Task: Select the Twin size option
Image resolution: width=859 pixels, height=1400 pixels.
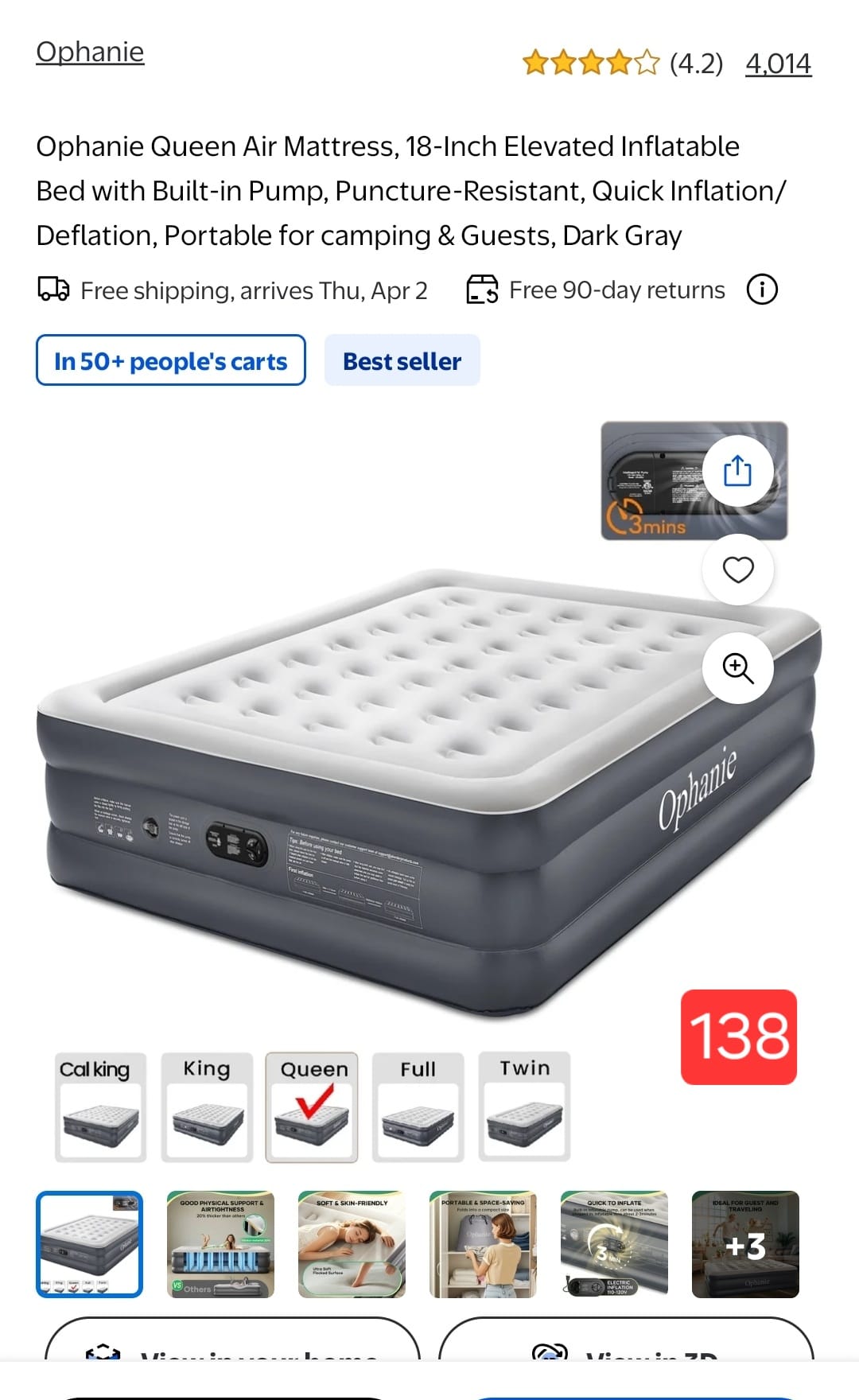Action: coord(525,1106)
